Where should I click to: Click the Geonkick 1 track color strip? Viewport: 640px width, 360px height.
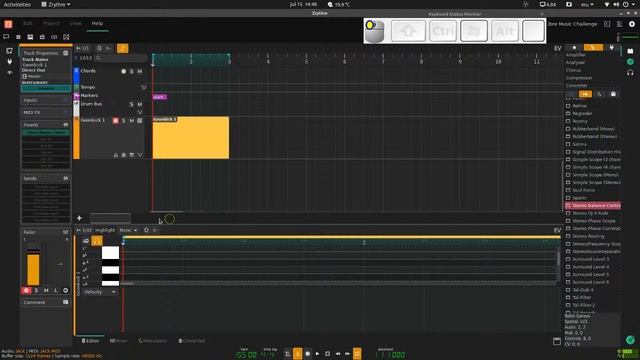[76, 138]
